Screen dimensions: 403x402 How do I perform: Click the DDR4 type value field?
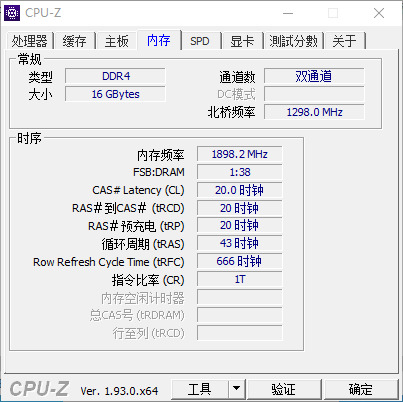(115, 76)
